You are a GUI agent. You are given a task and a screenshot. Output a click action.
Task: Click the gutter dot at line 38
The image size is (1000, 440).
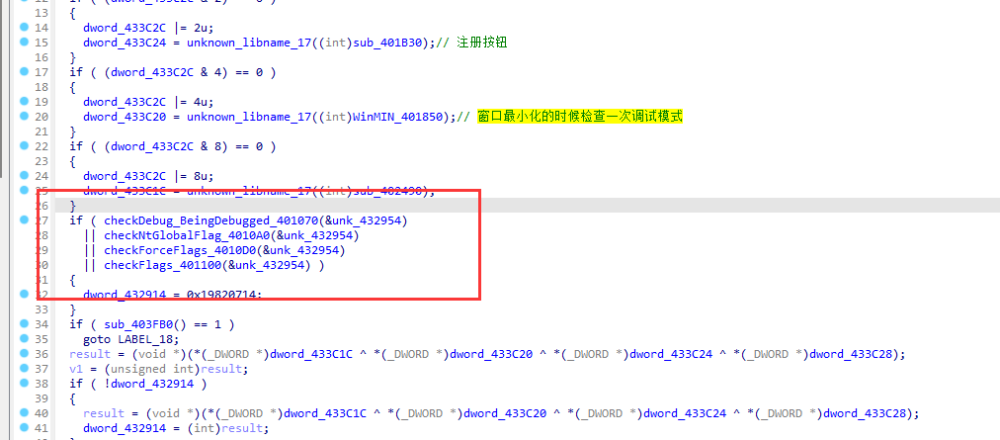pyautogui.click(x=22, y=383)
